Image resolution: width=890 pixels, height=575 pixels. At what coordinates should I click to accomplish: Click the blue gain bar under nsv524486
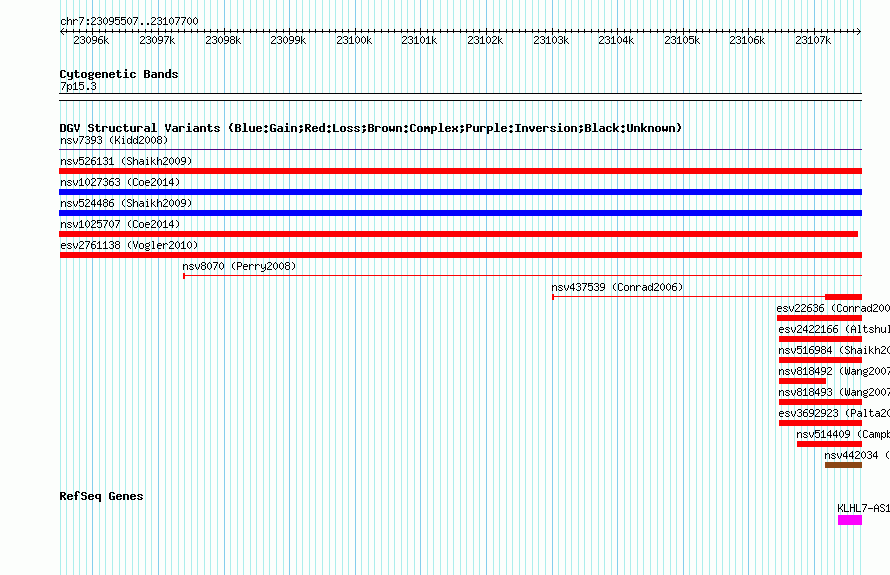pyautogui.click(x=460, y=213)
